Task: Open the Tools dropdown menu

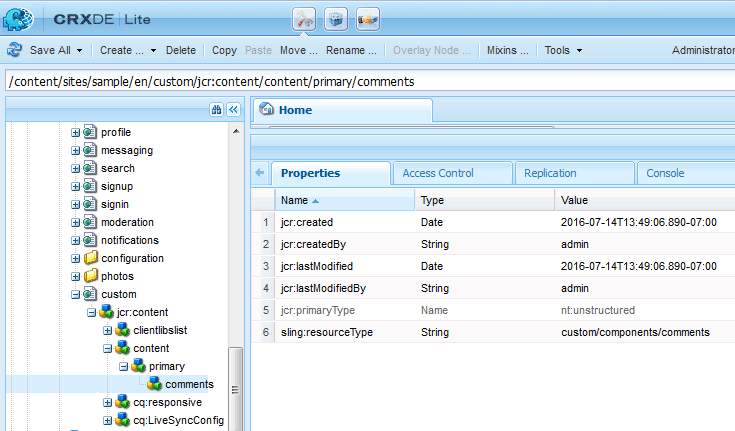Action: pos(563,50)
